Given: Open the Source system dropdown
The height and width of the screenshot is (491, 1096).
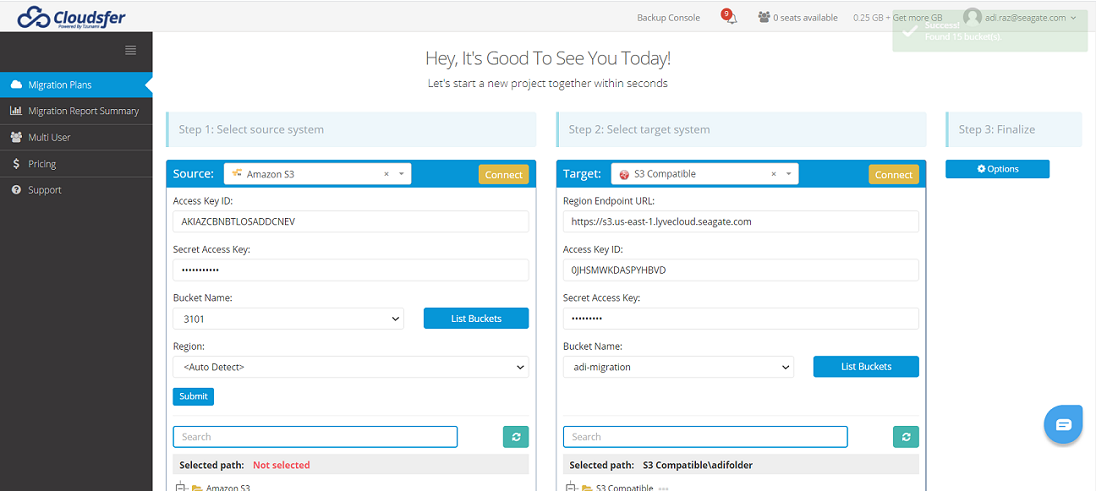Looking at the screenshot, I should point(317,174).
